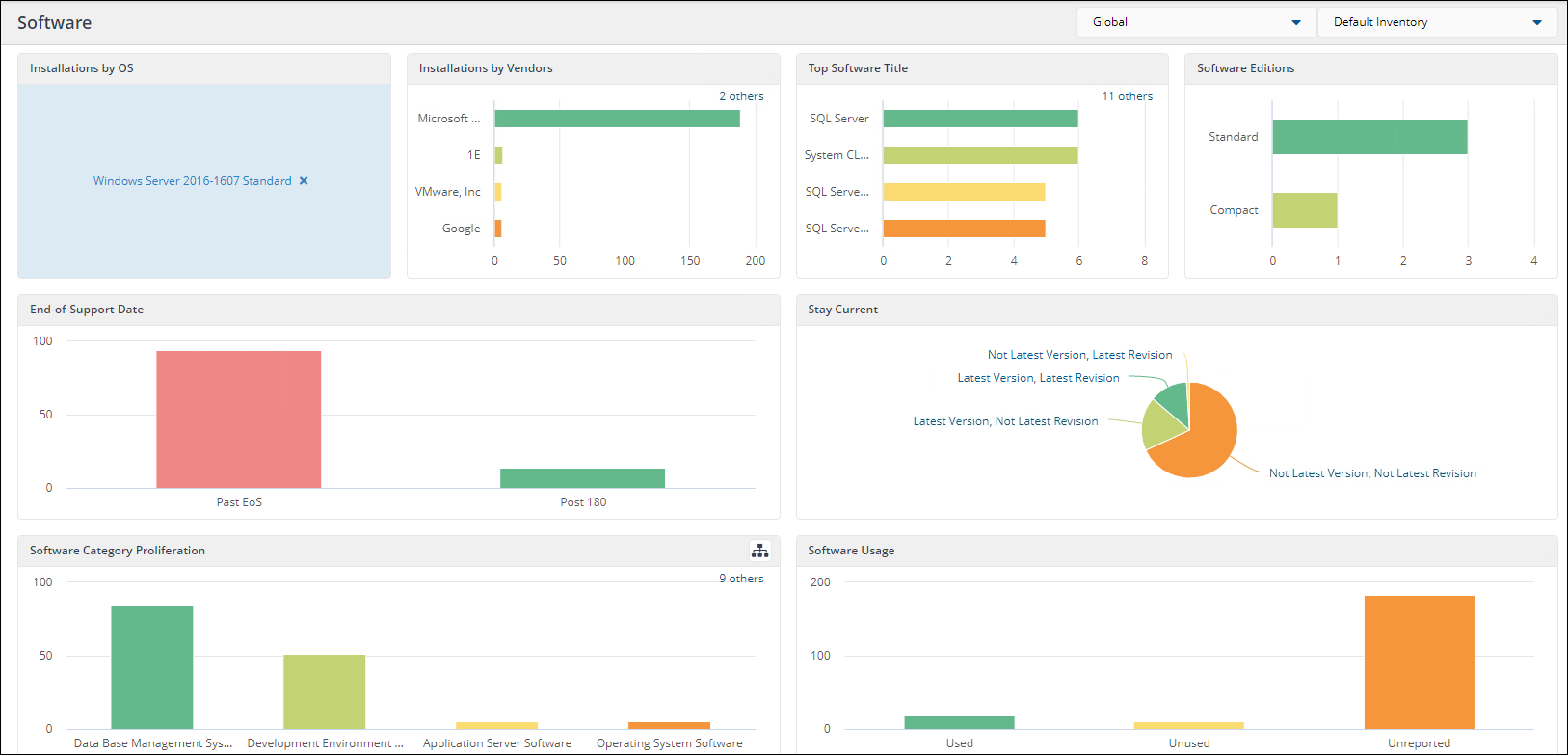Open the Global scope dropdown
This screenshot has height=755, width=1568.
1195,22
